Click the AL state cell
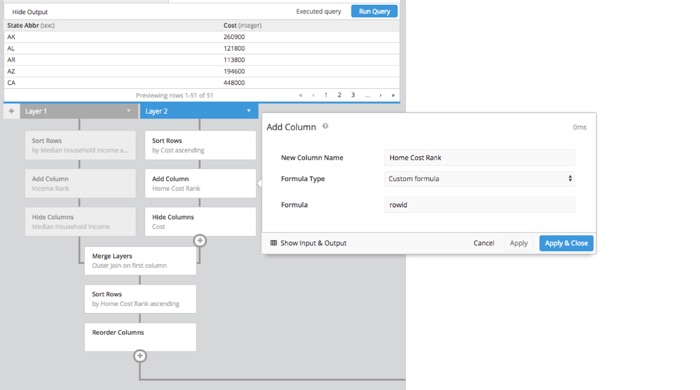Image resolution: width=700 pixels, height=390 pixels. tap(11, 48)
